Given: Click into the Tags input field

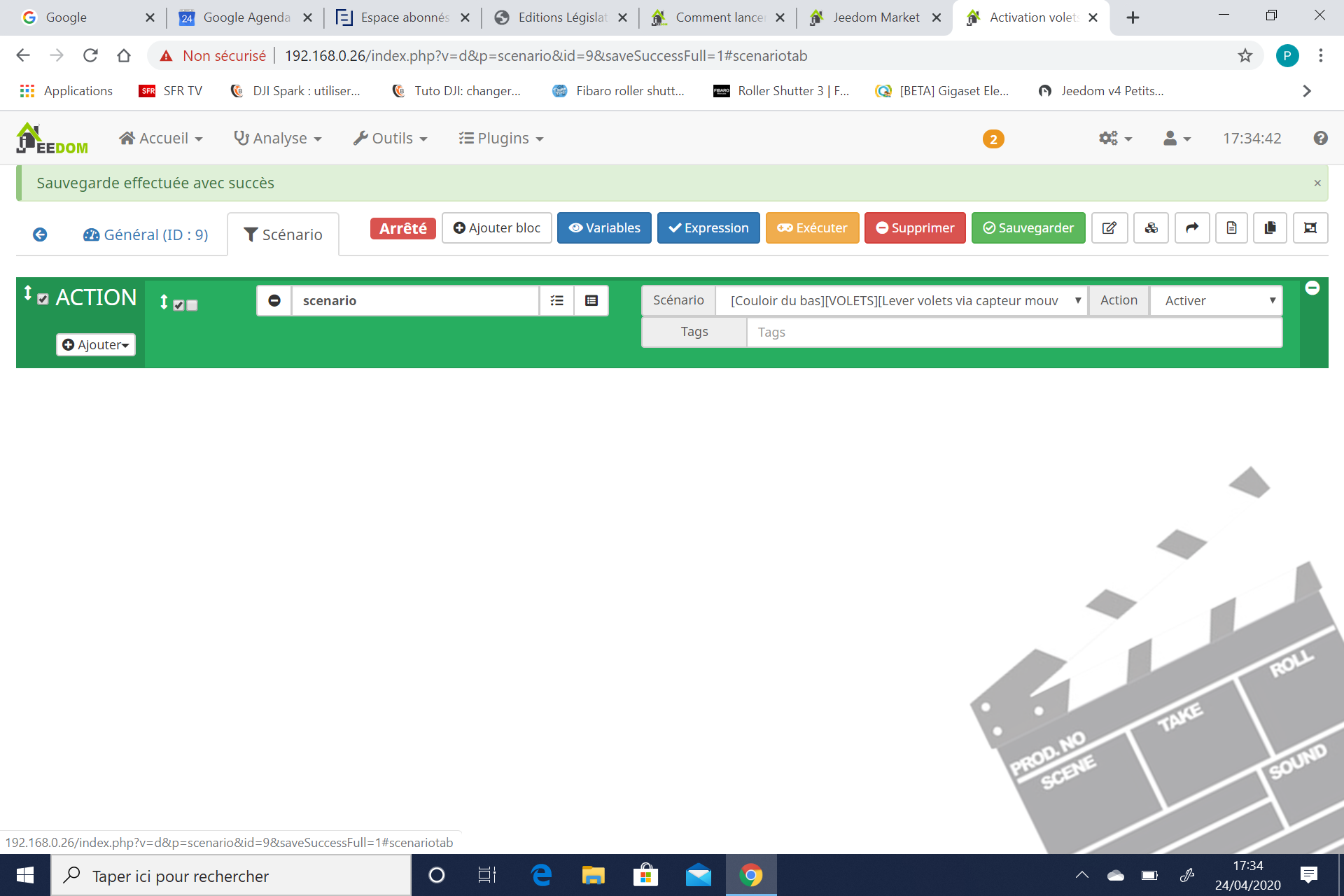Looking at the screenshot, I should coord(1014,332).
